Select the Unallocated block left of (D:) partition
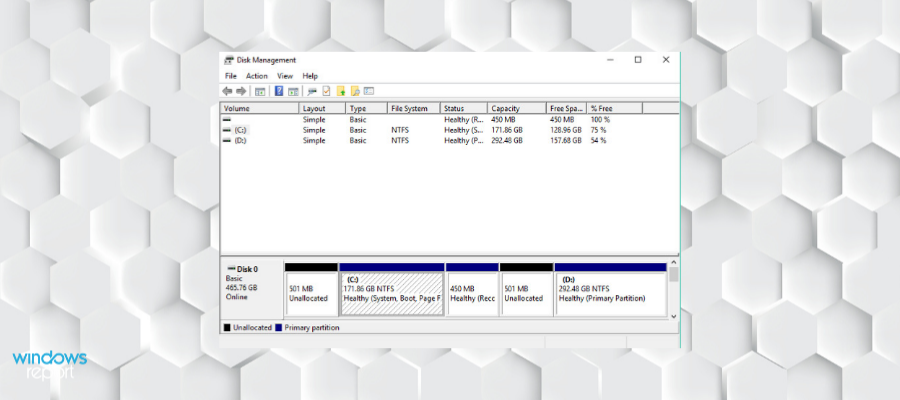Viewport: 900px width, 400px height. click(x=526, y=290)
